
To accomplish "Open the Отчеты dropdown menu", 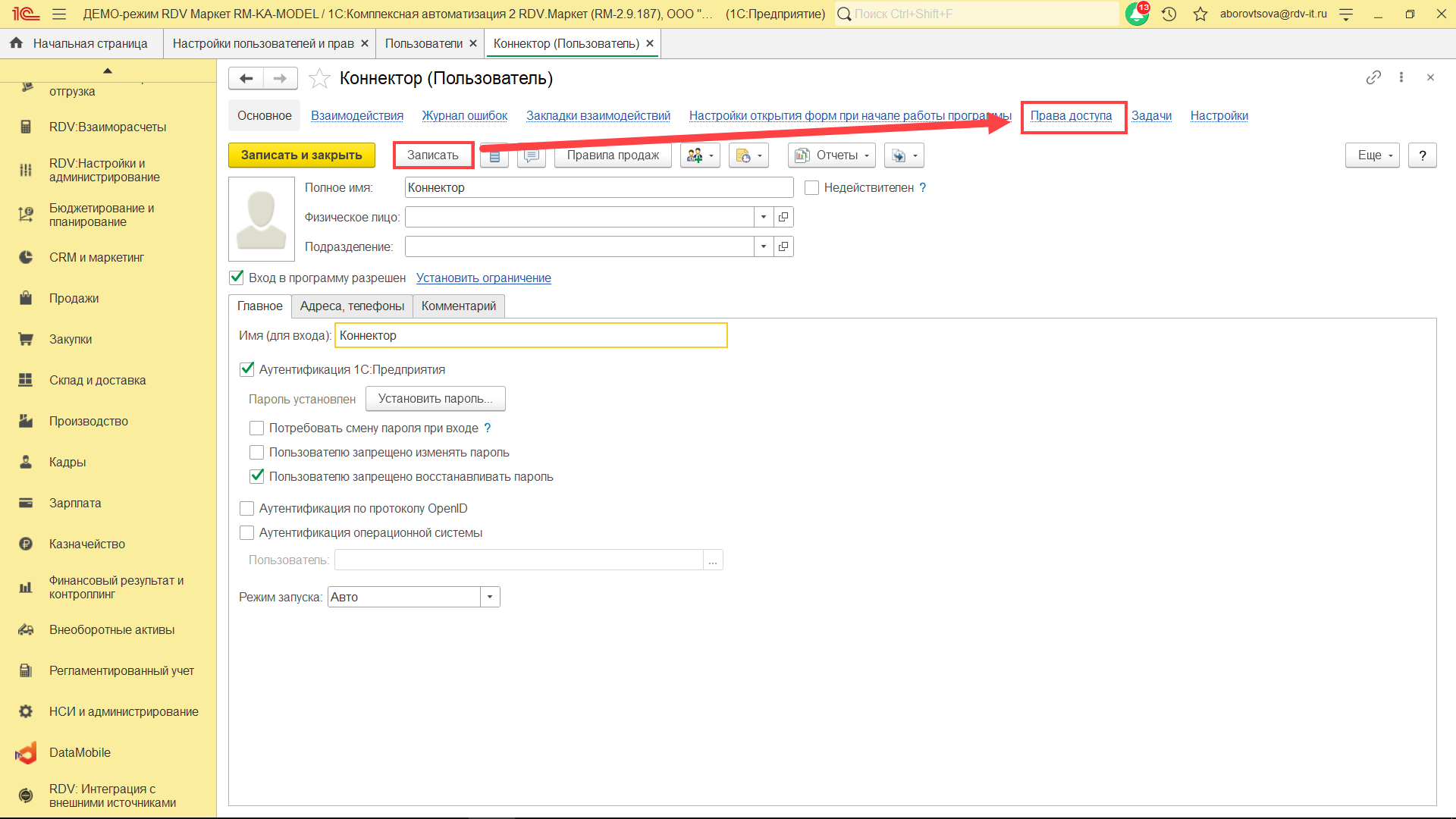I will point(831,155).
